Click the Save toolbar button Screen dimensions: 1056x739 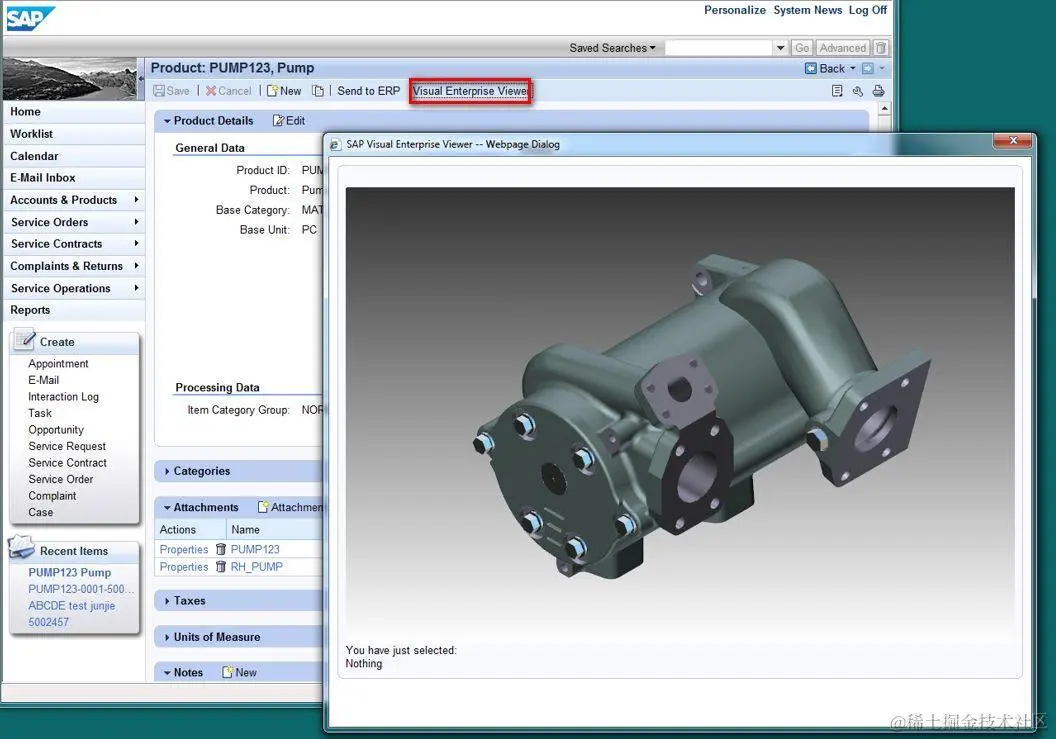[172, 91]
